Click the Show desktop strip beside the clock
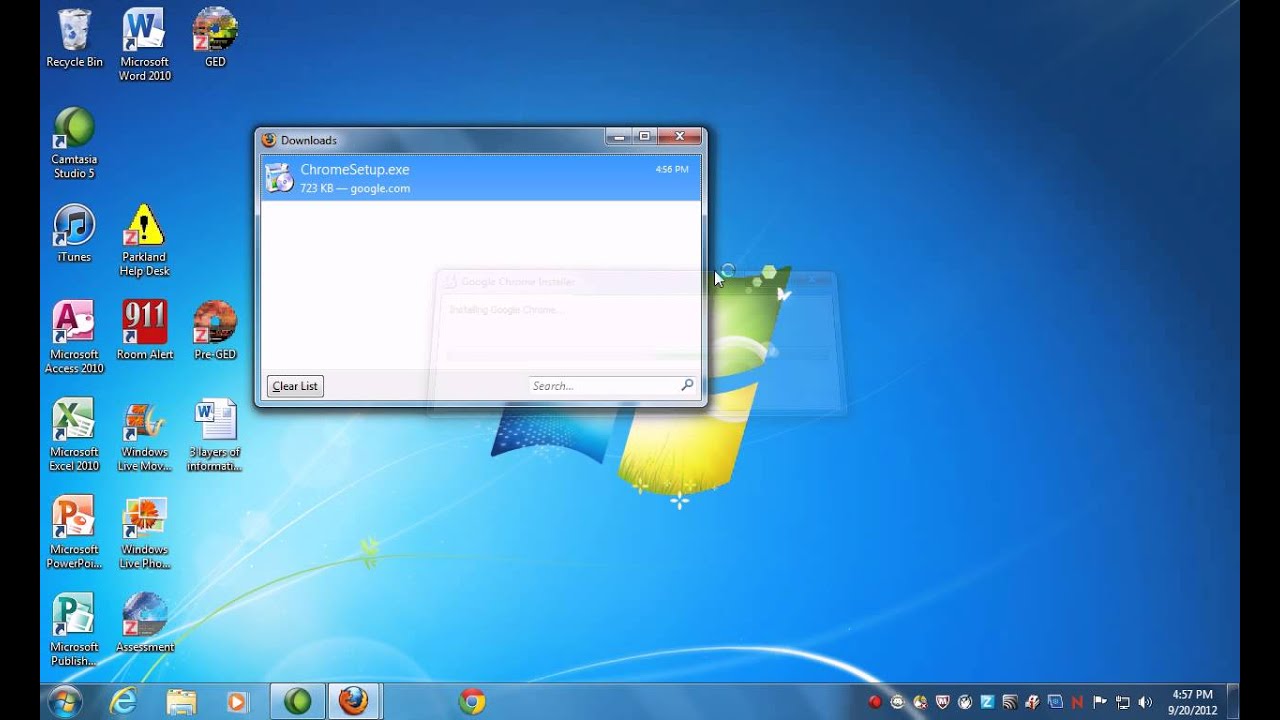The width and height of the screenshot is (1280, 720). click(x=1233, y=701)
